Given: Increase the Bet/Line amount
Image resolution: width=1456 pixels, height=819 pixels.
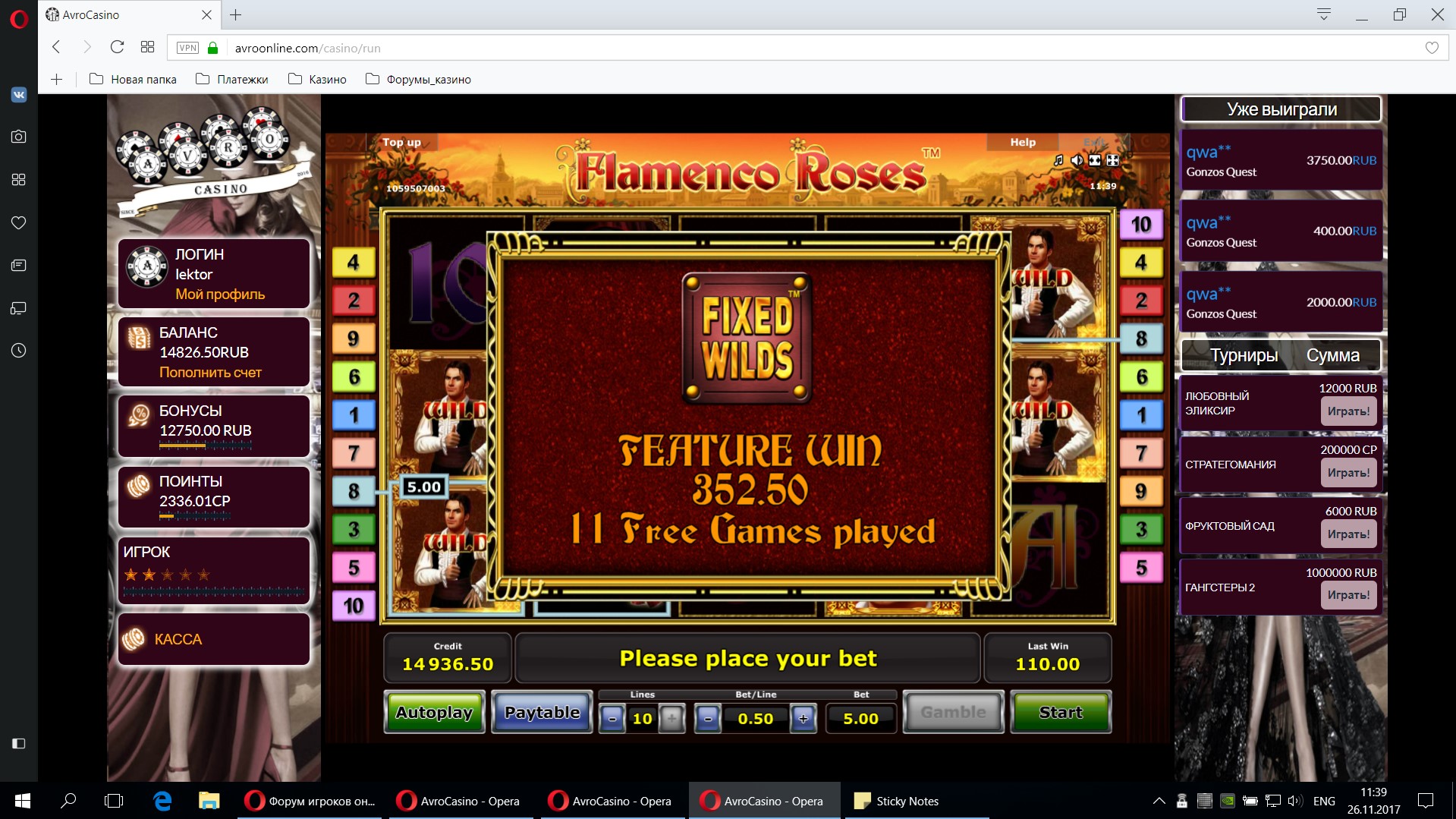Looking at the screenshot, I should 803,718.
